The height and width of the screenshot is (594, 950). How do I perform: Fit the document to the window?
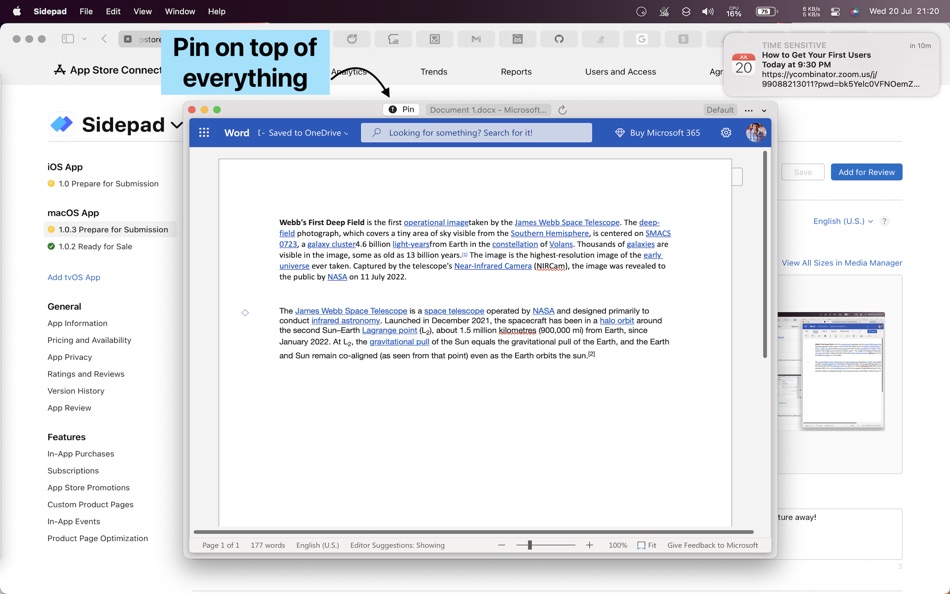click(x=646, y=545)
